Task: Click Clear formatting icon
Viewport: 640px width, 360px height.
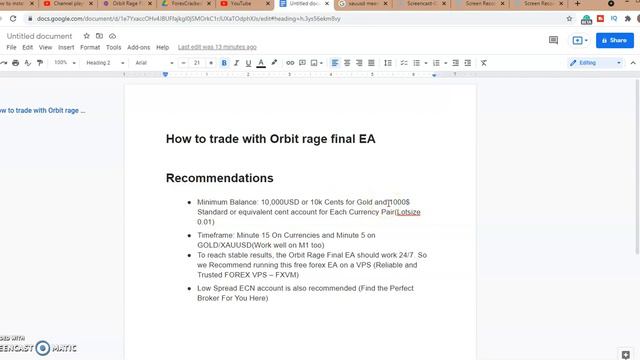Action: (x=484, y=63)
